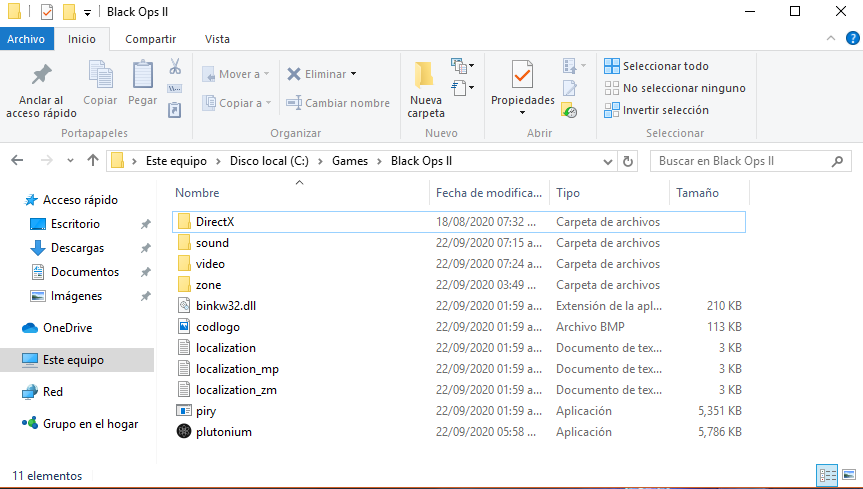This screenshot has height=489, width=863.
Task: Open Eliminar dropdown arrow
Action: 353,74
